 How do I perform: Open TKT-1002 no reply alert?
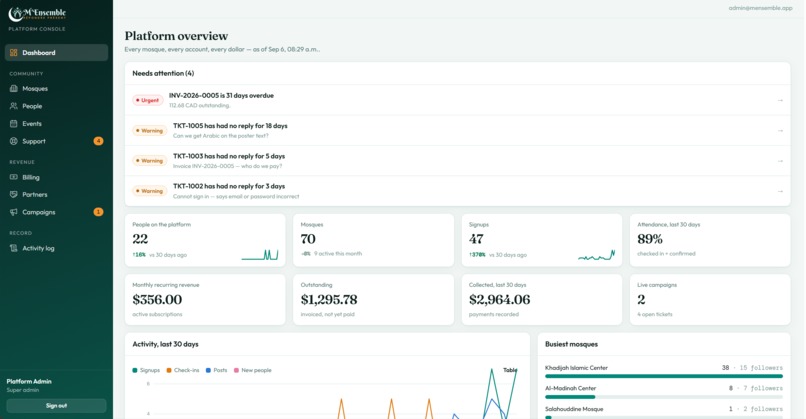point(457,191)
